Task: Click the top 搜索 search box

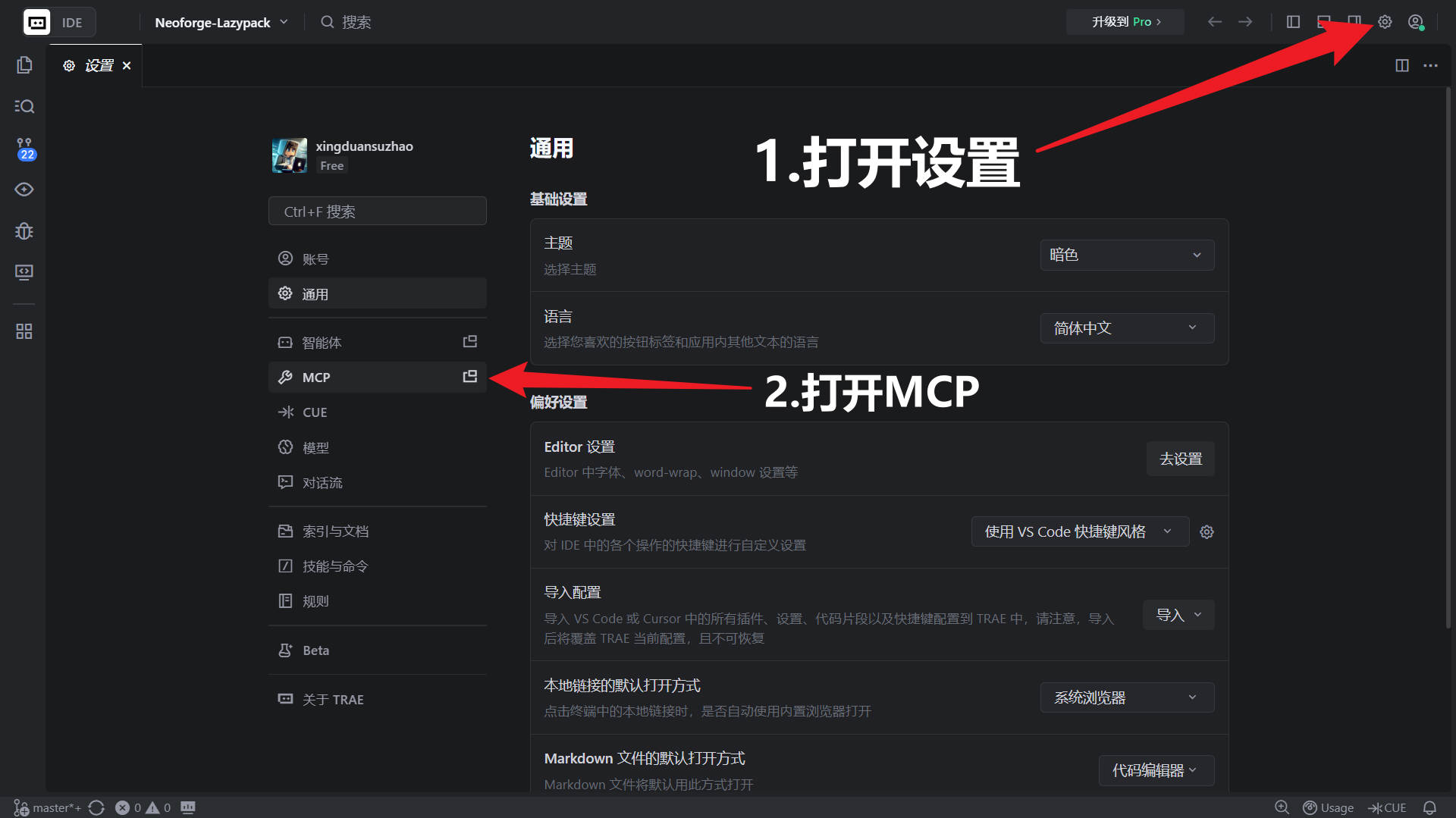Action: click(x=346, y=22)
